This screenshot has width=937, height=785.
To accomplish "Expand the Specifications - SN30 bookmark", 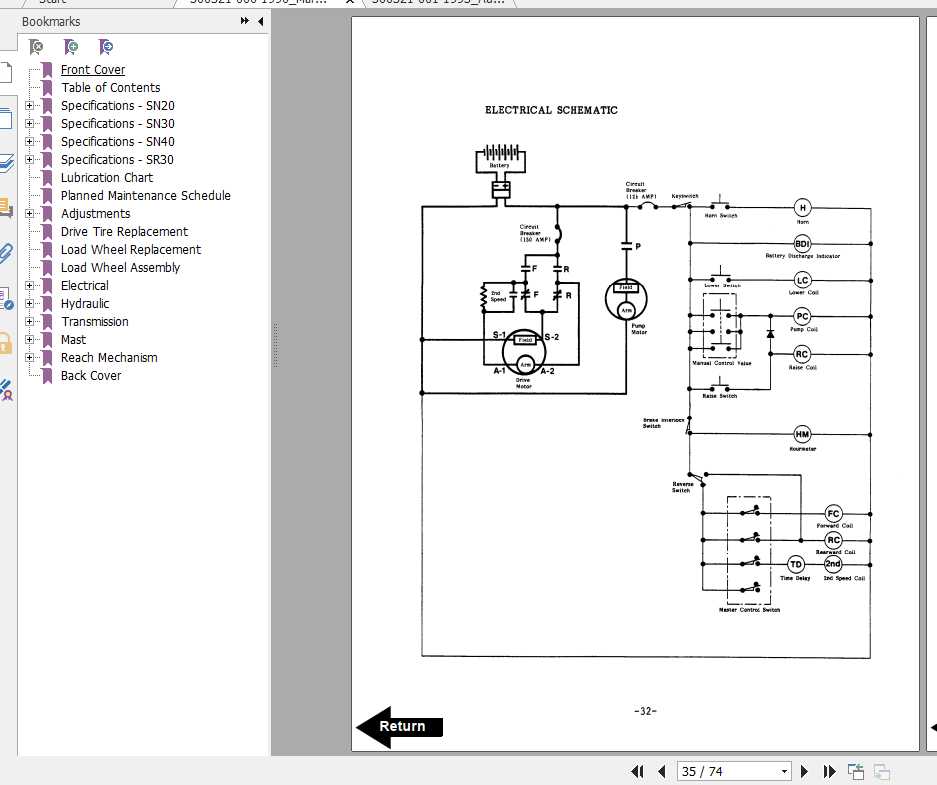I will (x=29, y=124).
